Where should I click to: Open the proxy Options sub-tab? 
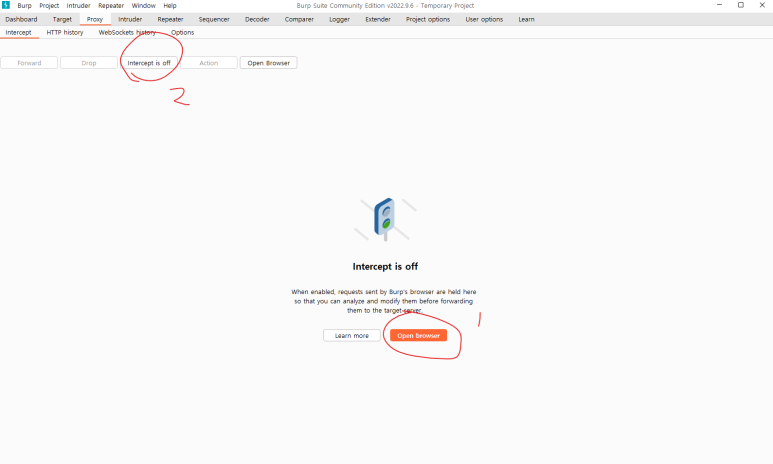point(182,33)
